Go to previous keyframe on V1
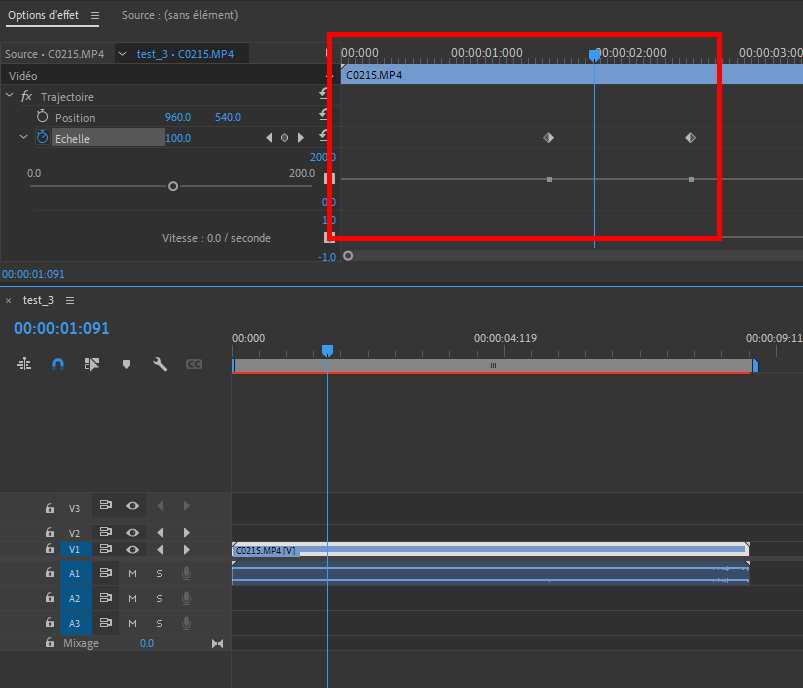This screenshot has height=688, width=803. click(160, 550)
